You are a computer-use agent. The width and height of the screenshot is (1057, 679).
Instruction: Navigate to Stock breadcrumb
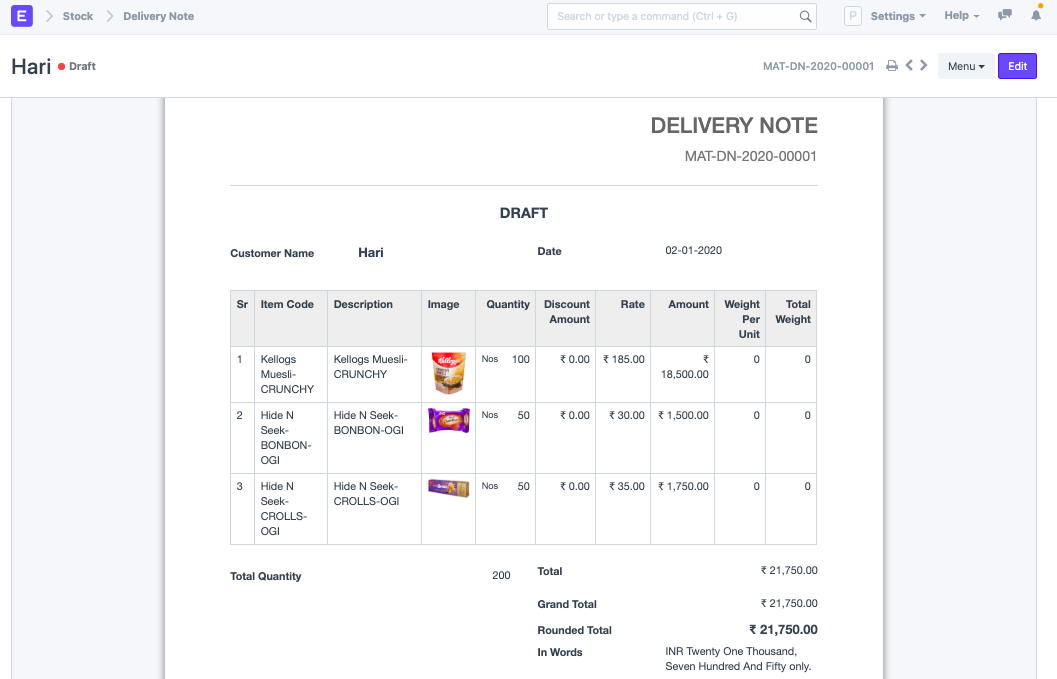click(x=78, y=16)
